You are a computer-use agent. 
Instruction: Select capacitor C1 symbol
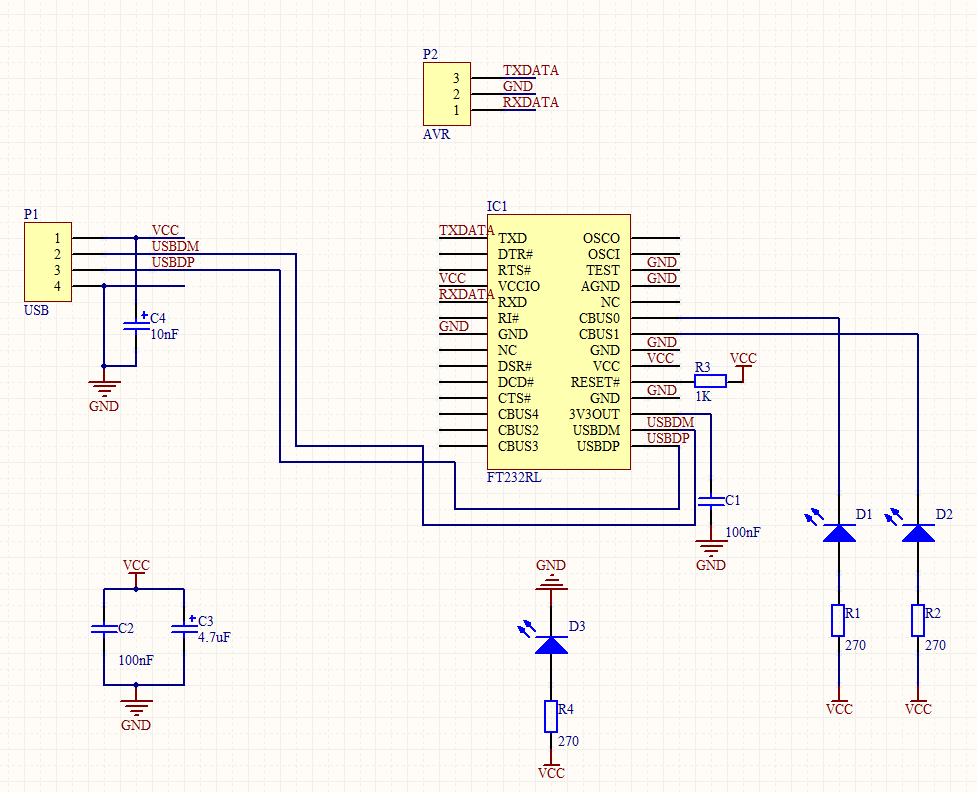(x=711, y=501)
